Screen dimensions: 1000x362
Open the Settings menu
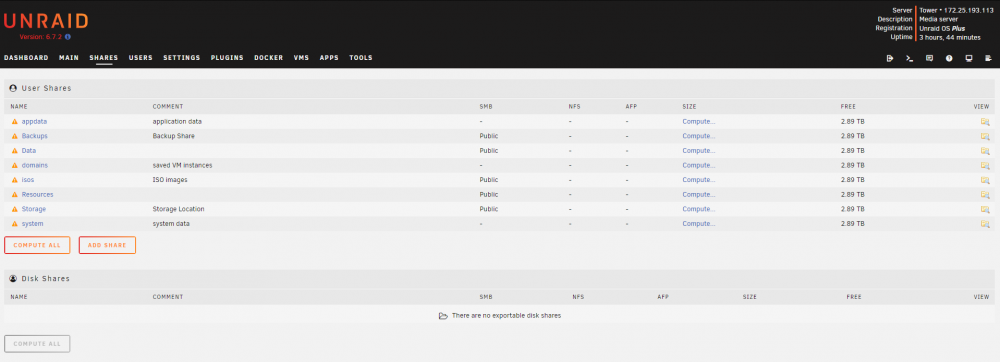[182, 58]
